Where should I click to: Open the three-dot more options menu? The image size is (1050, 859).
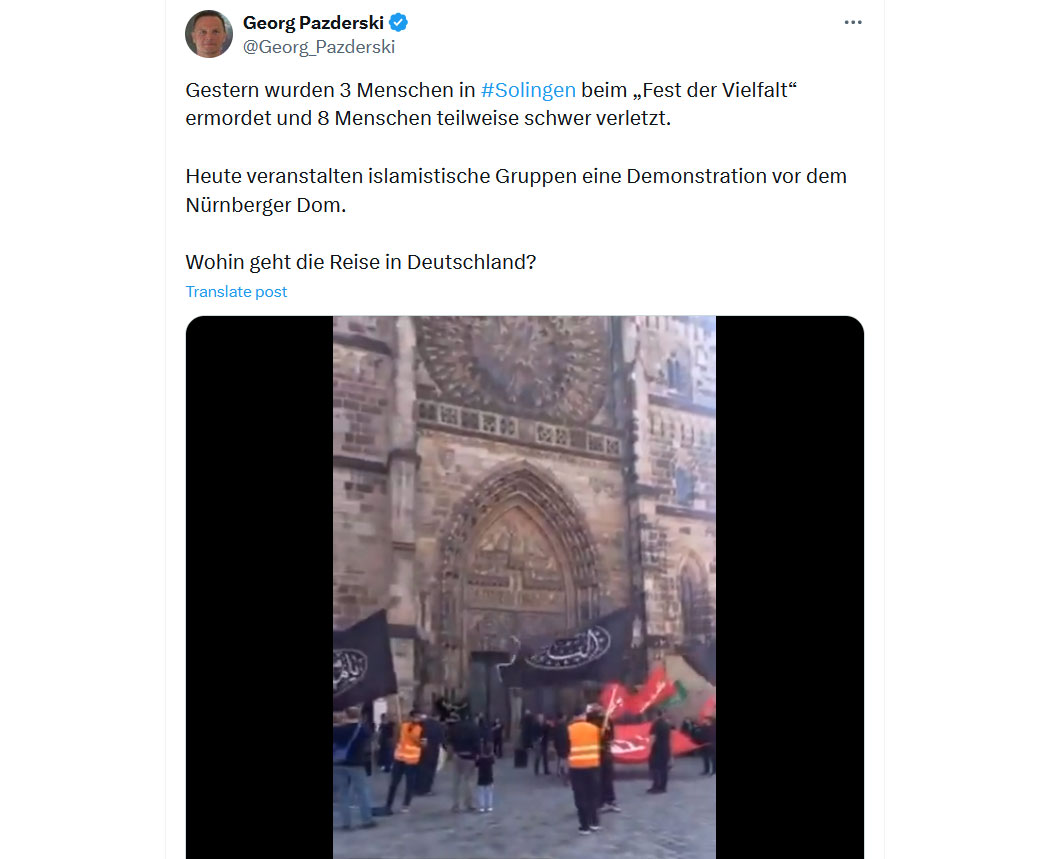pos(852,23)
